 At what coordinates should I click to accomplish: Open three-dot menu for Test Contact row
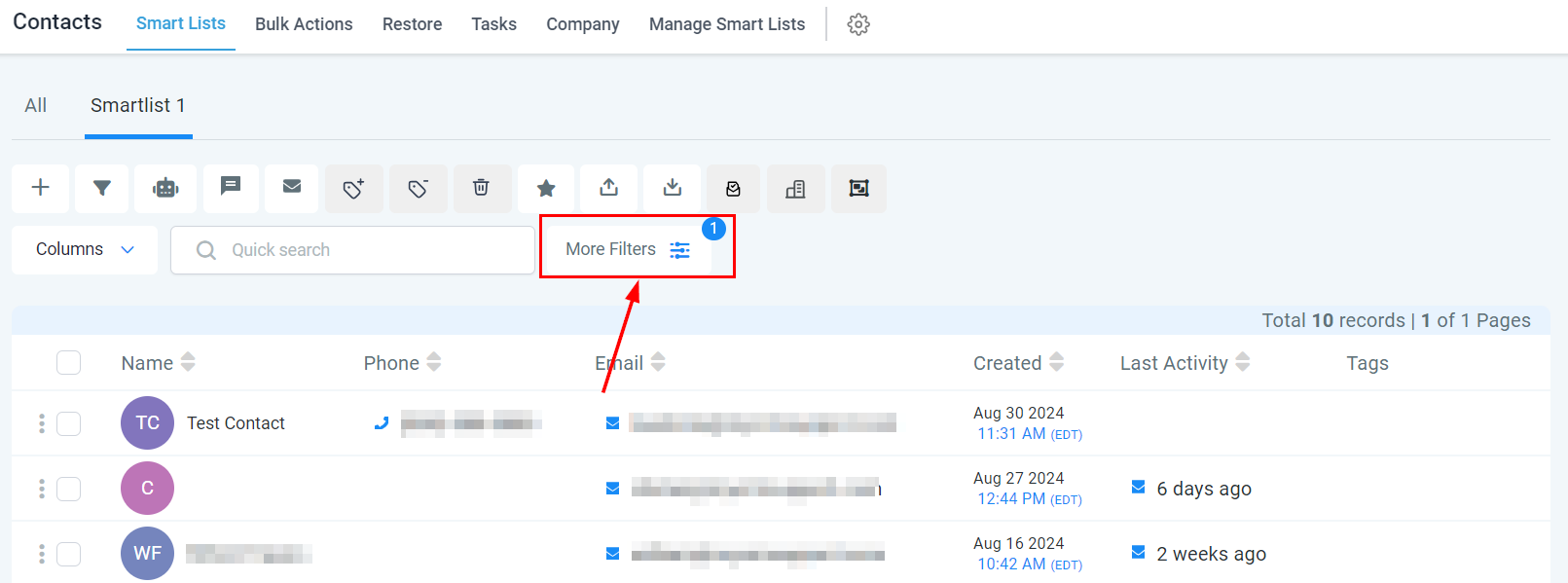click(41, 423)
